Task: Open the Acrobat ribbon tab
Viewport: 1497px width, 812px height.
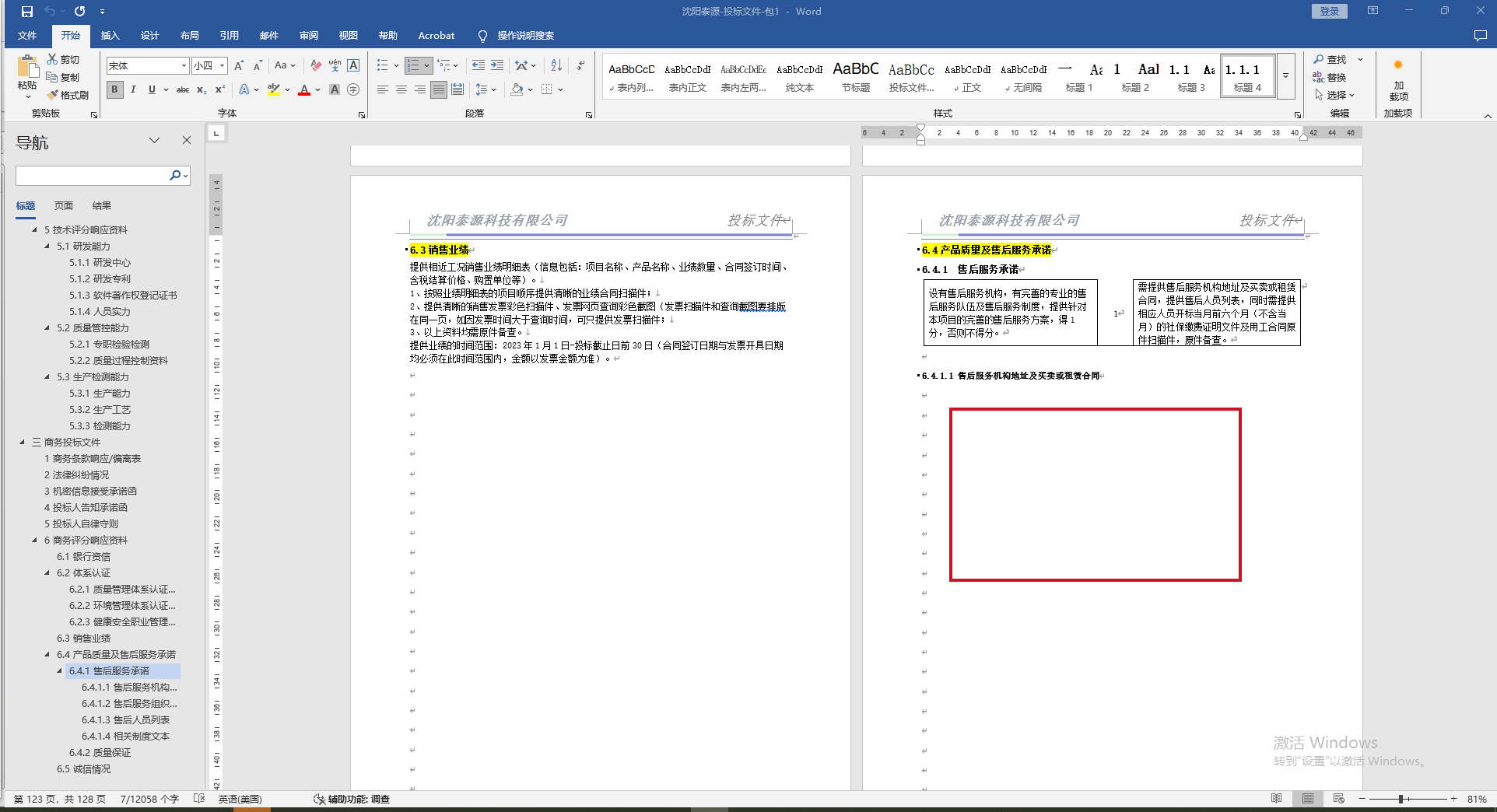Action: click(436, 36)
